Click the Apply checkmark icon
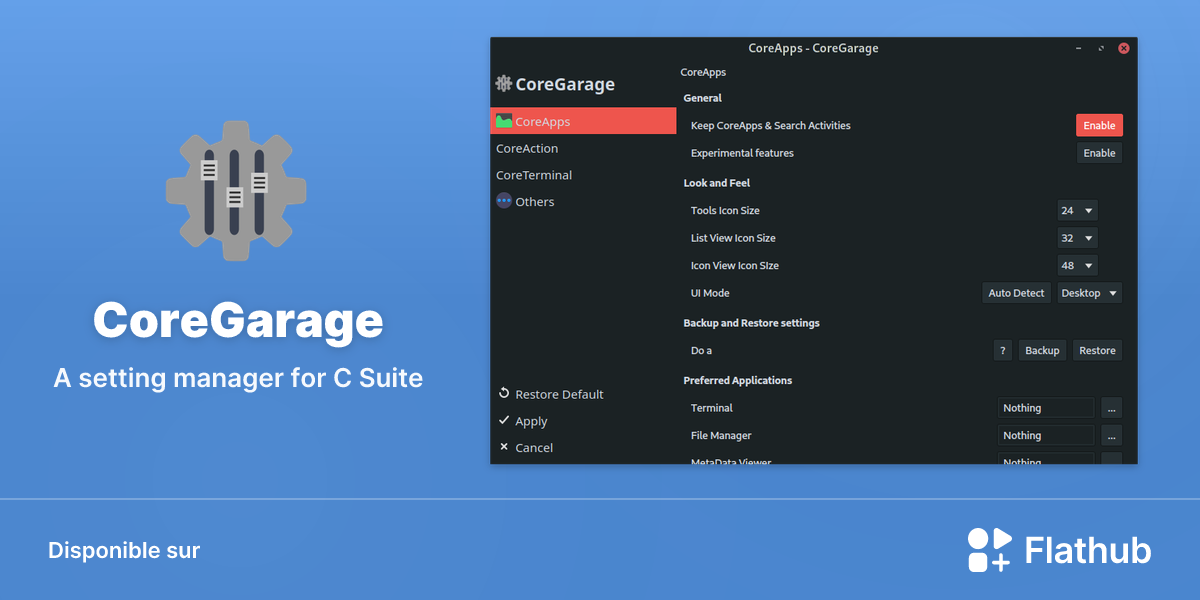This screenshot has height=600, width=1200. 504,421
